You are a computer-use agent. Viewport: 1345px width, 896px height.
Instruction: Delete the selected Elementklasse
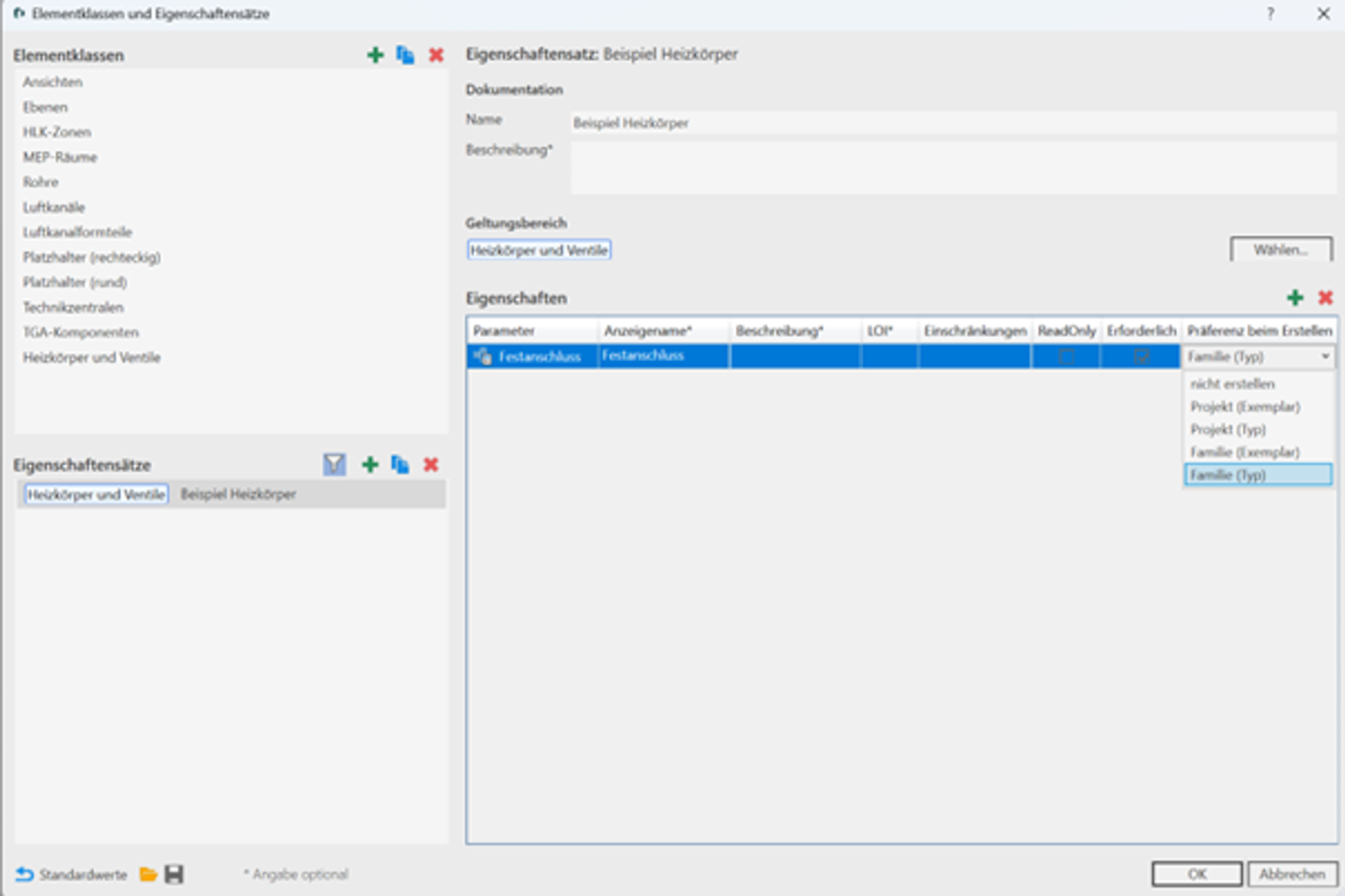(436, 55)
